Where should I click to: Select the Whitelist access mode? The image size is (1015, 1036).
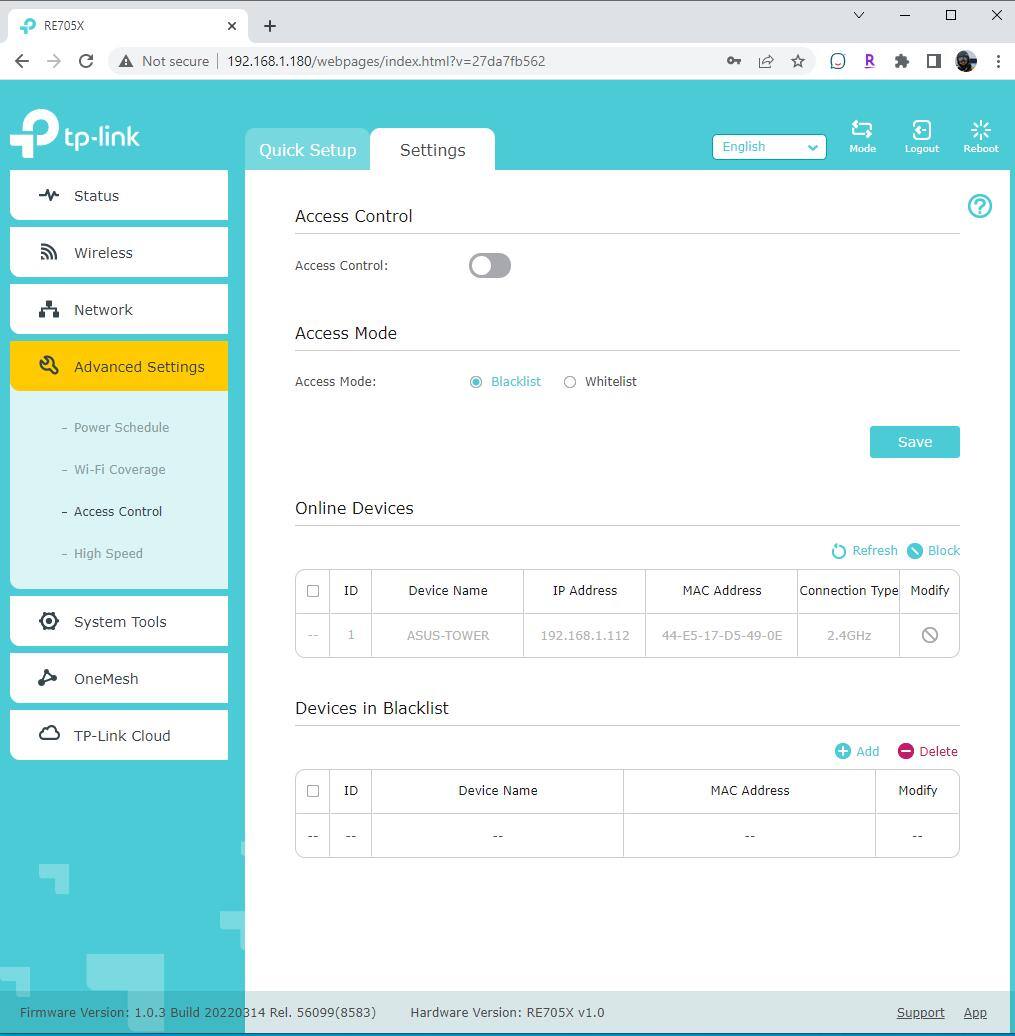coord(570,382)
